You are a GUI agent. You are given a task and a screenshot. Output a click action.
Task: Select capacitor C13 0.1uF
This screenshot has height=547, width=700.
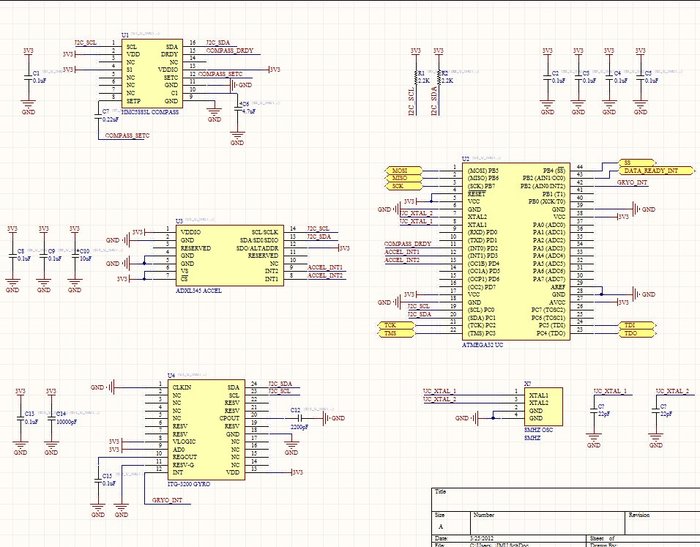pyautogui.click(x=21, y=418)
